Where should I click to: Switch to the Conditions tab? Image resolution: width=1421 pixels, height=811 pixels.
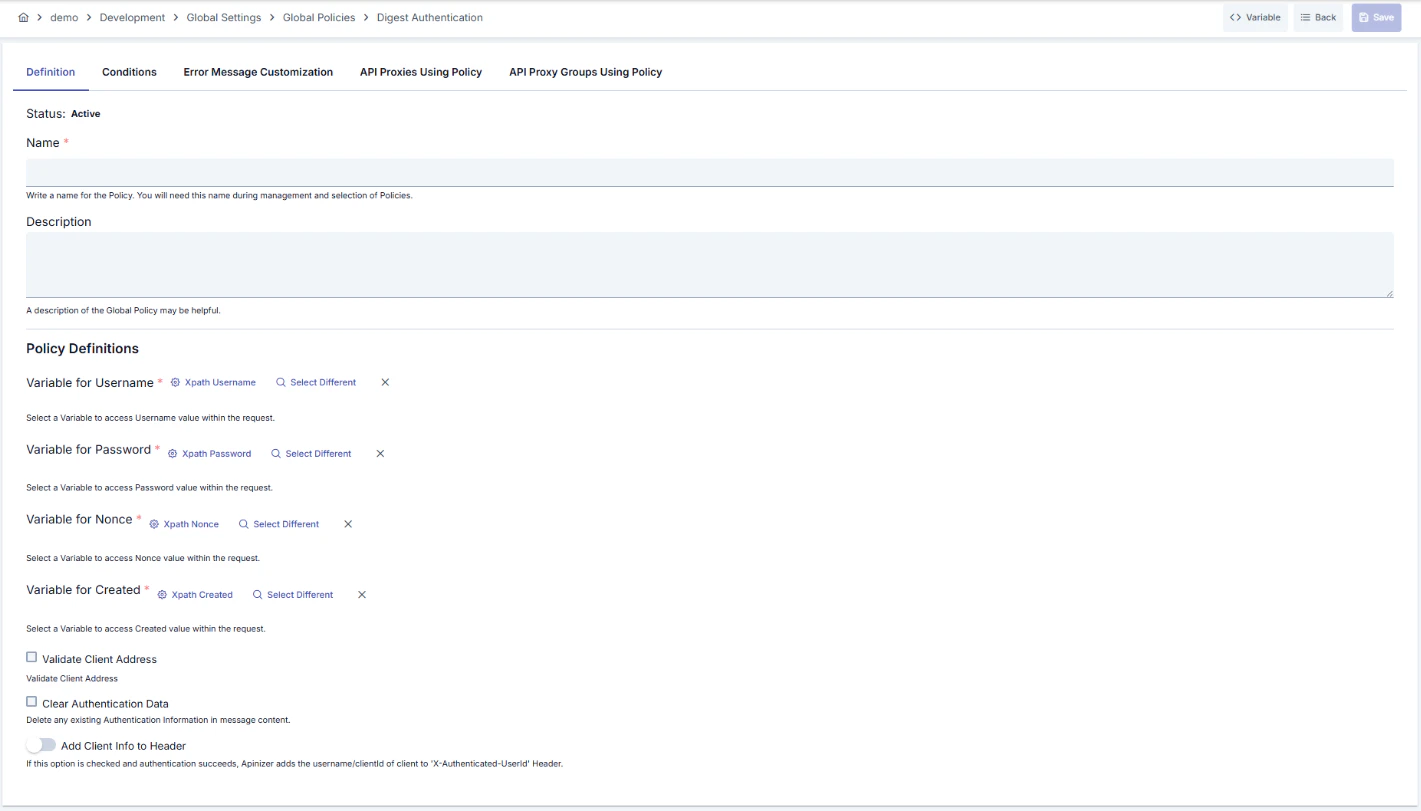[128, 72]
